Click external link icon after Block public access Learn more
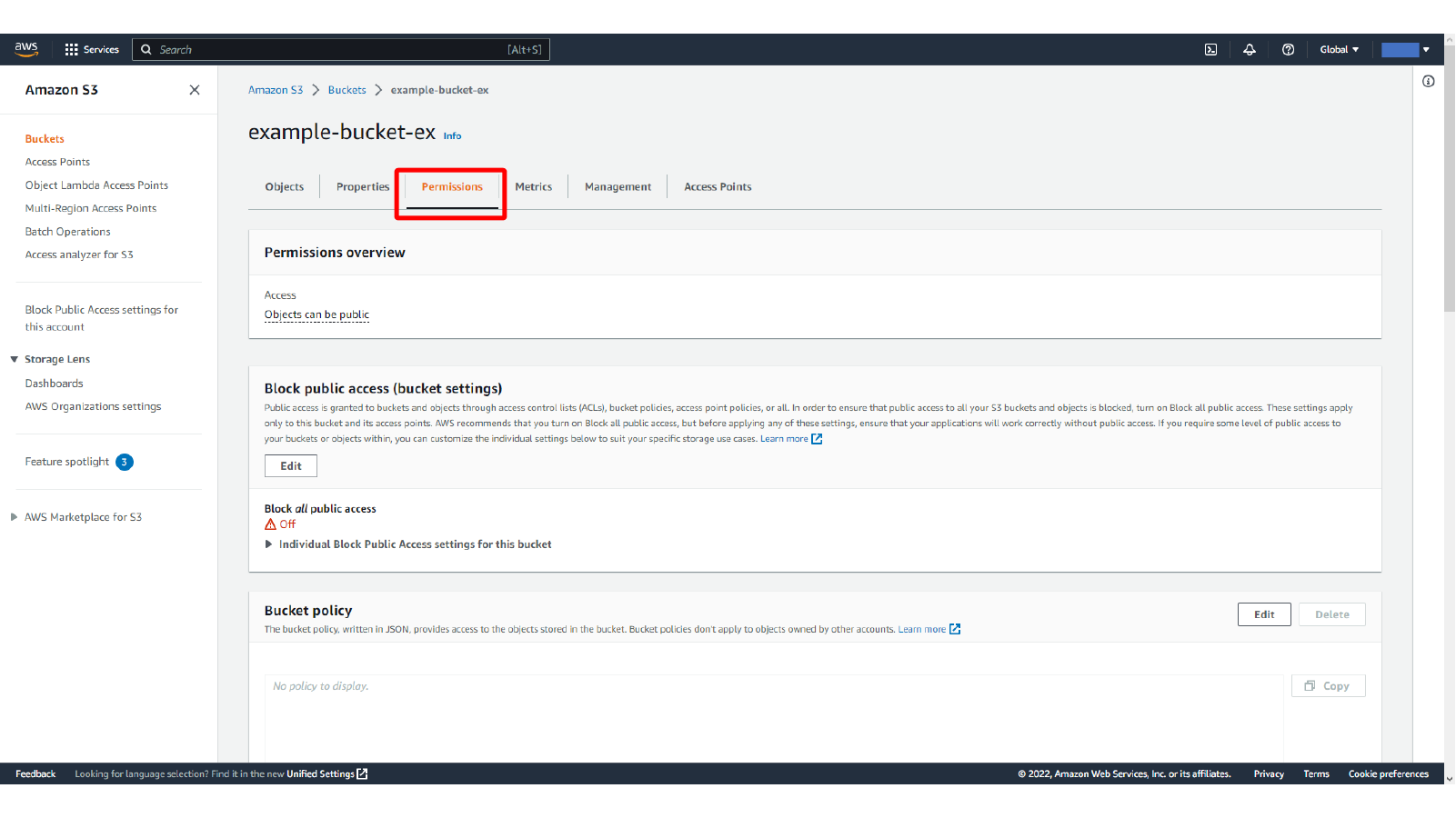This screenshot has height=818, width=1456. click(x=817, y=439)
